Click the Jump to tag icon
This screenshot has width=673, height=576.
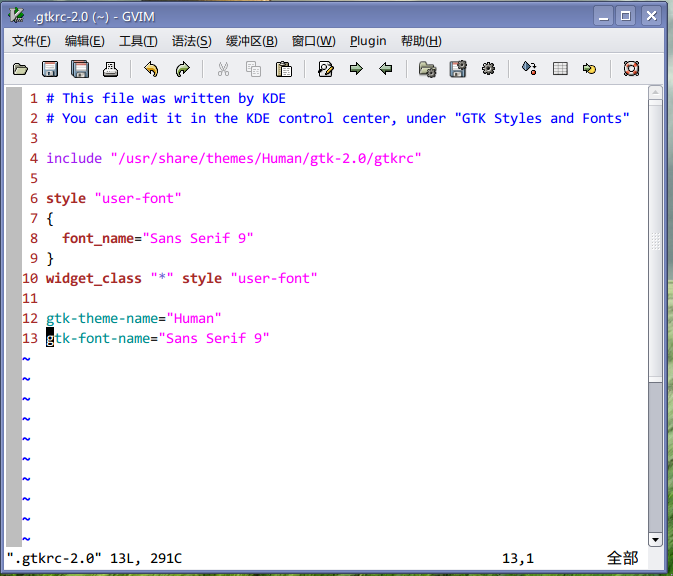(x=590, y=69)
